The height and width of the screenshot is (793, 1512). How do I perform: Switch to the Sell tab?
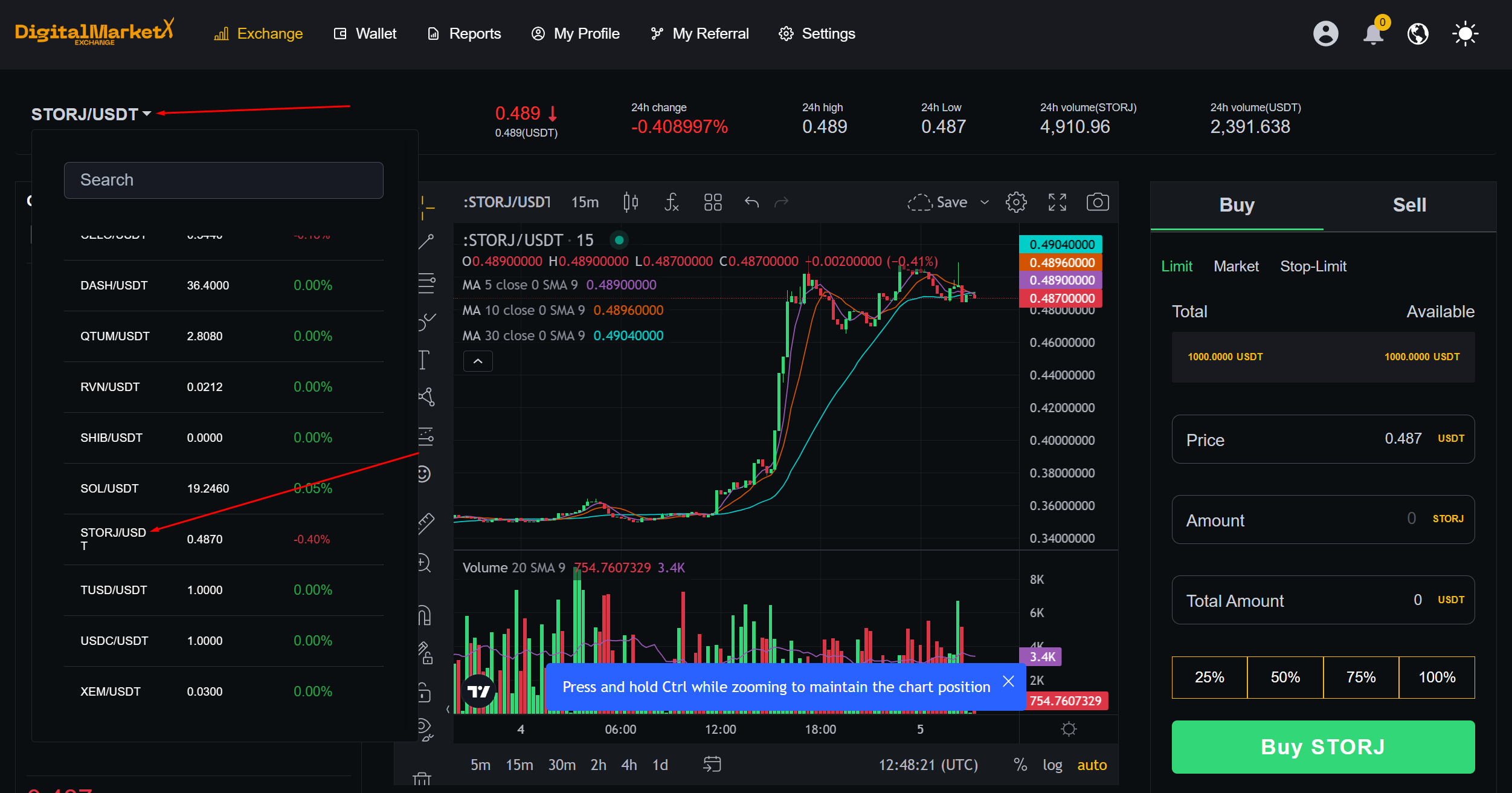[1409, 205]
